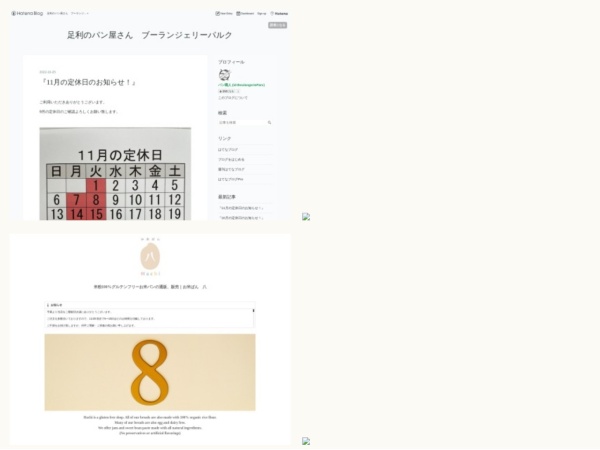Open the はてなブログPro sidebar link

pos(230,179)
